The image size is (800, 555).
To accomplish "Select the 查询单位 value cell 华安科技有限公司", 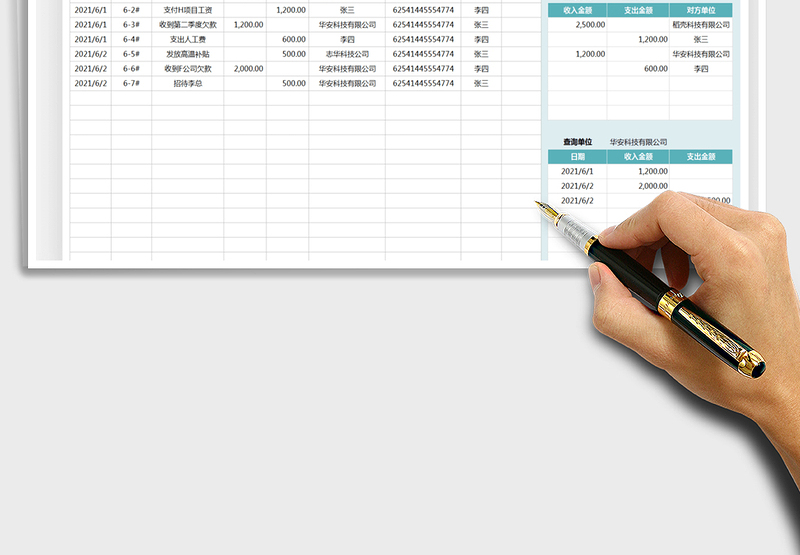I will (638, 142).
